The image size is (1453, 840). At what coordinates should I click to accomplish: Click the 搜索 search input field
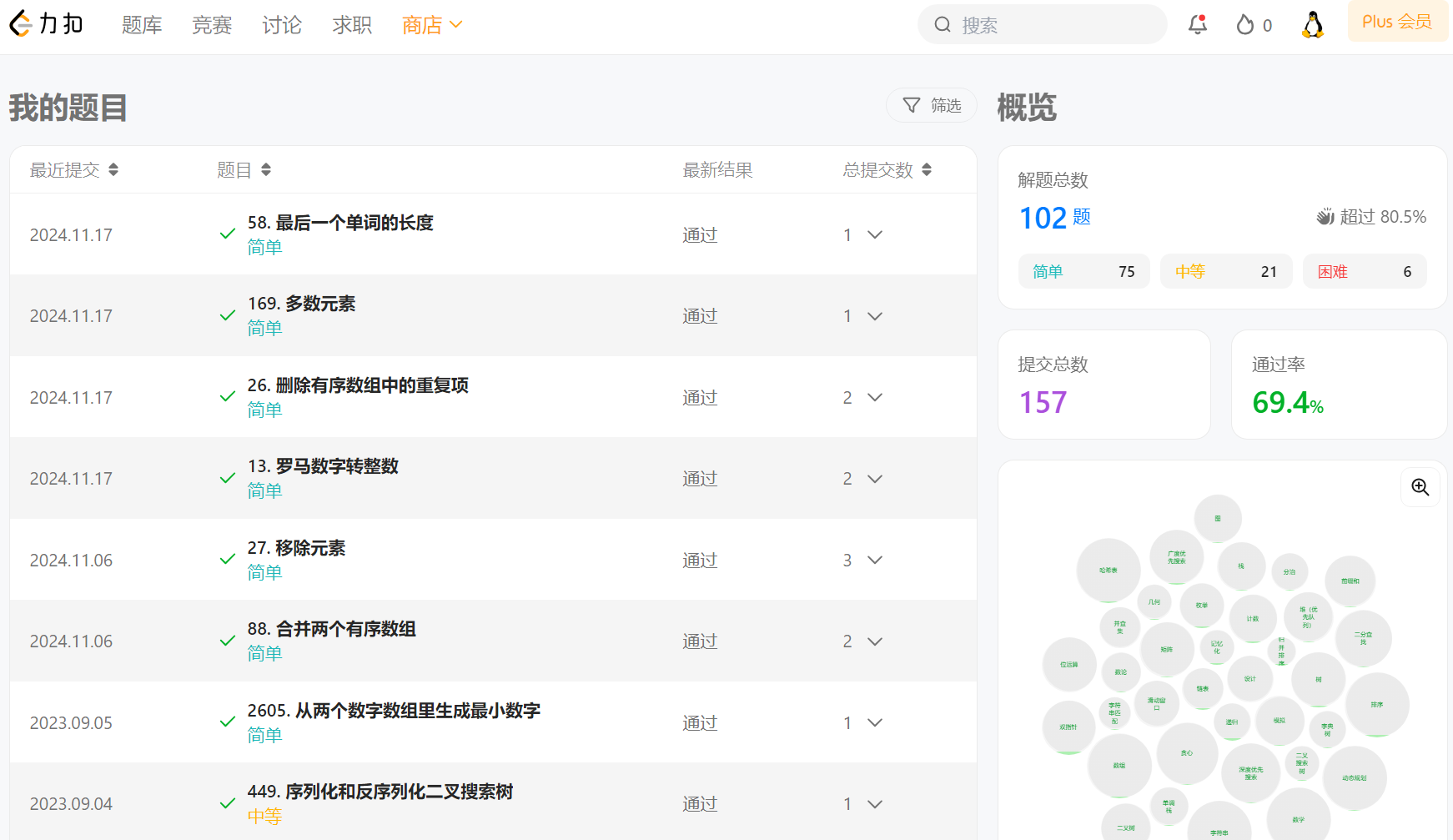click(1043, 25)
